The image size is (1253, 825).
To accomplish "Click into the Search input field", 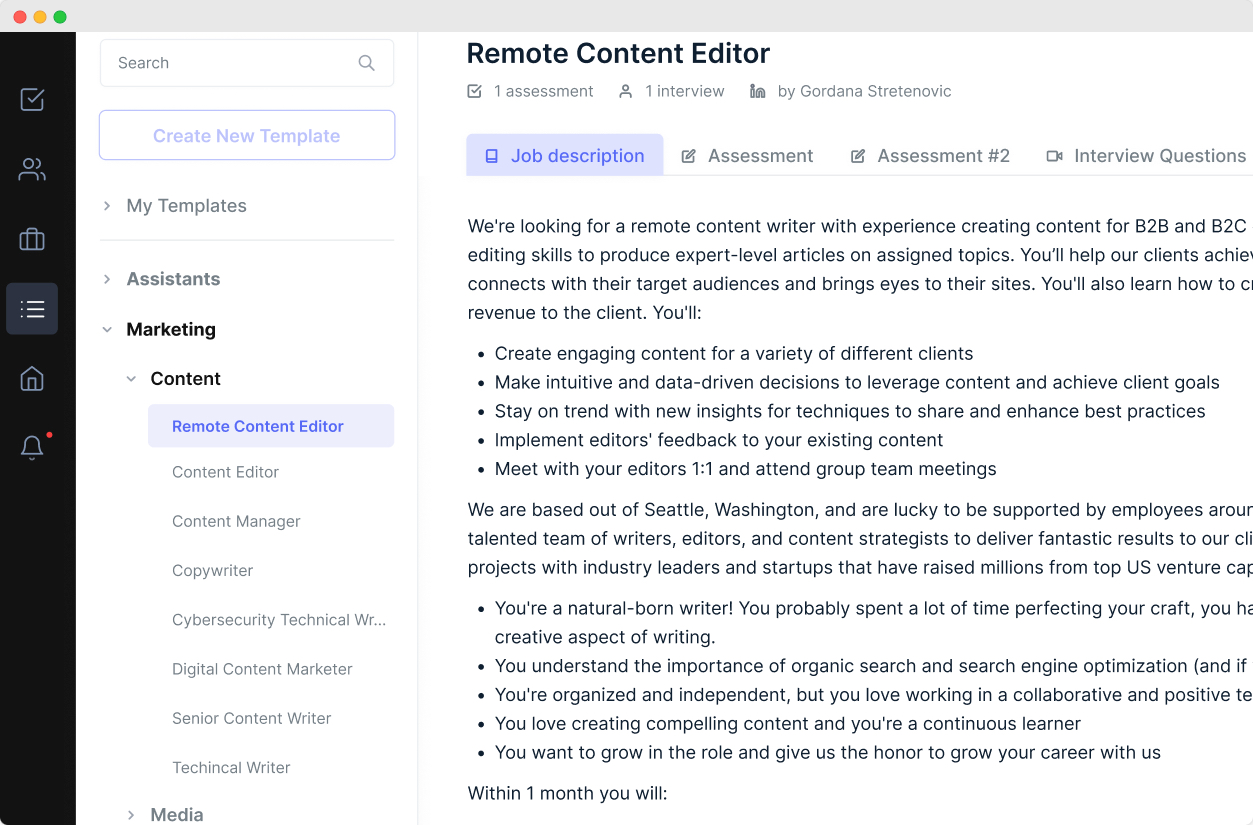I will coord(230,63).
